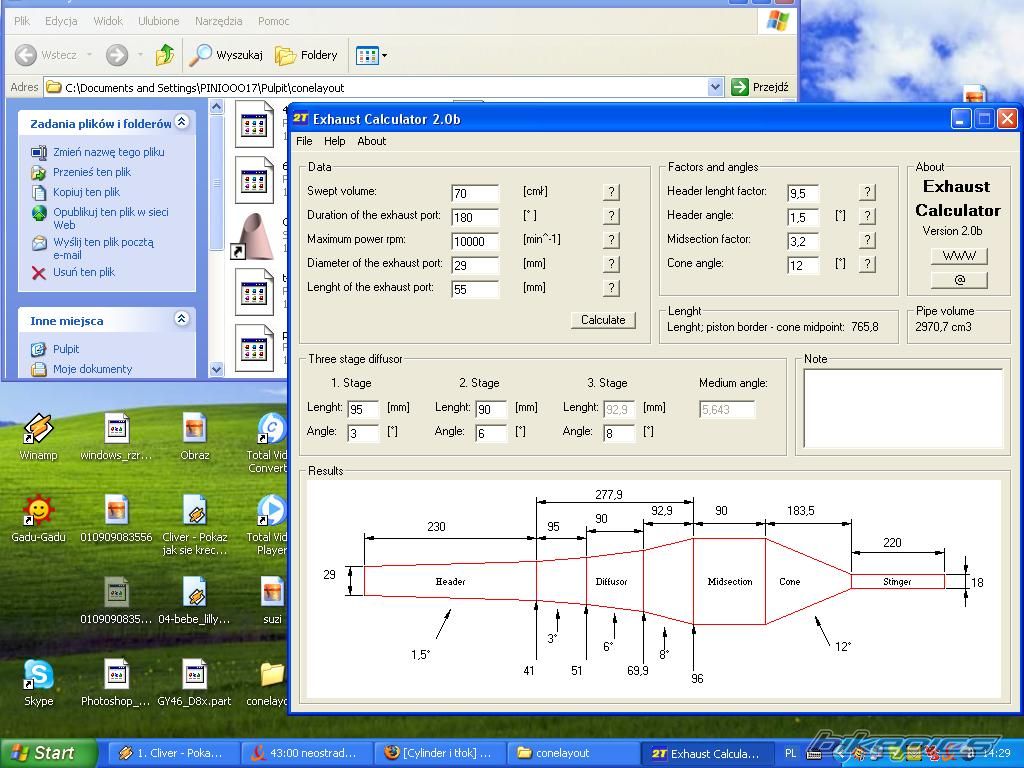The height and width of the screenshot is (768, 1024).
Task: Open the Explorer Ulubione menu
Action: (158, 21)
